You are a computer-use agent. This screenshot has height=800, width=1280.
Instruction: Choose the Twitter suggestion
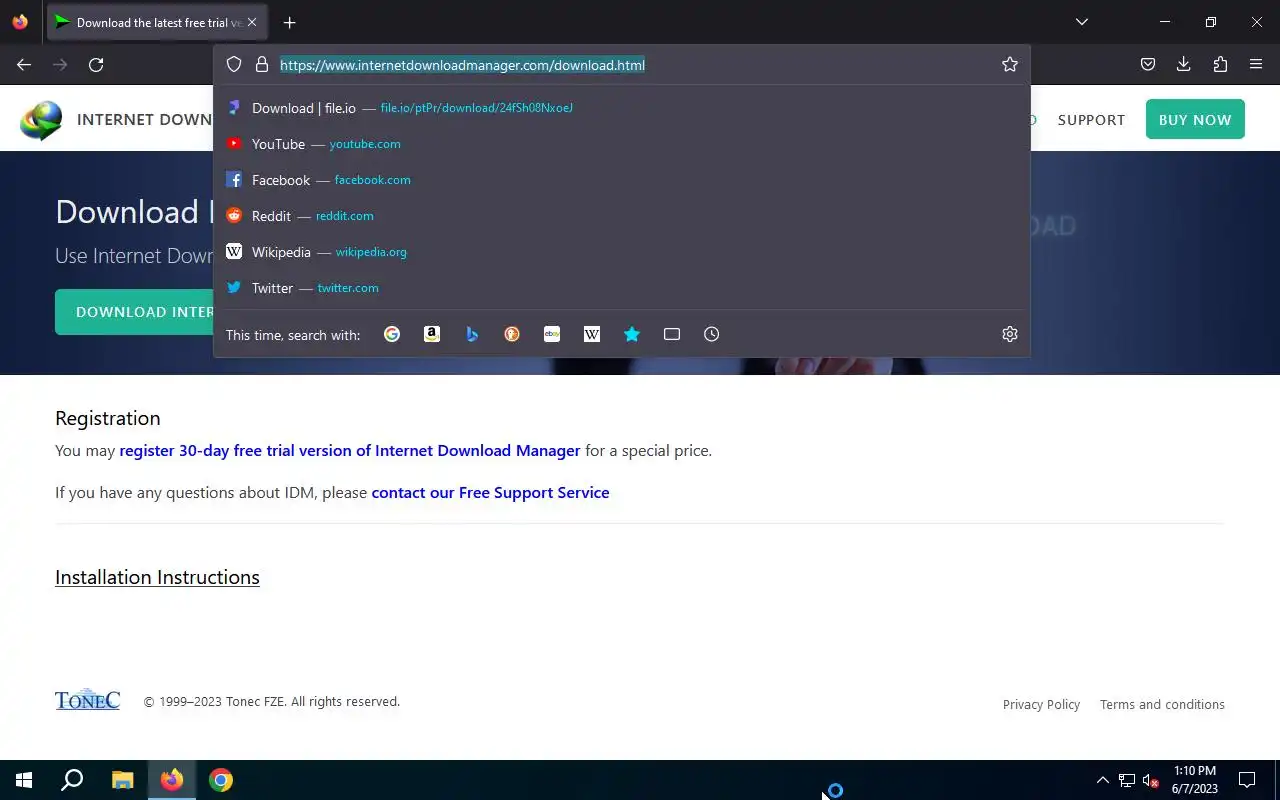click(622, 288)
